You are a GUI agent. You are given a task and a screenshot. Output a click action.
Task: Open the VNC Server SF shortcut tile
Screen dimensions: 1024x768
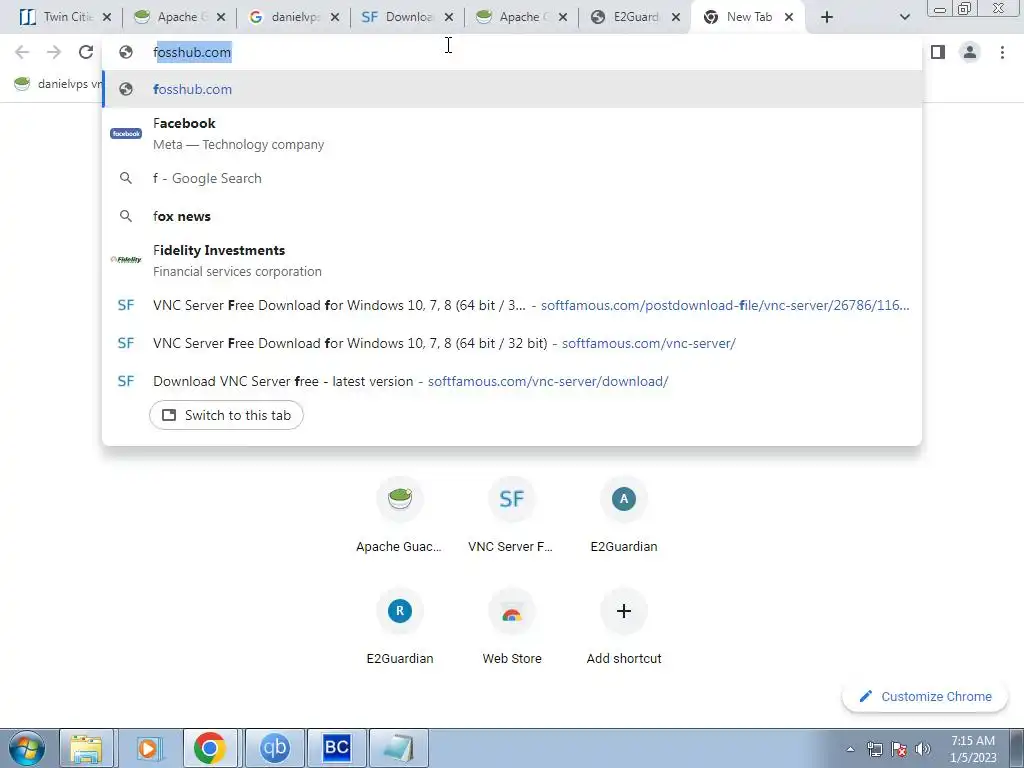pyautogui.click(x=511, y=517)
